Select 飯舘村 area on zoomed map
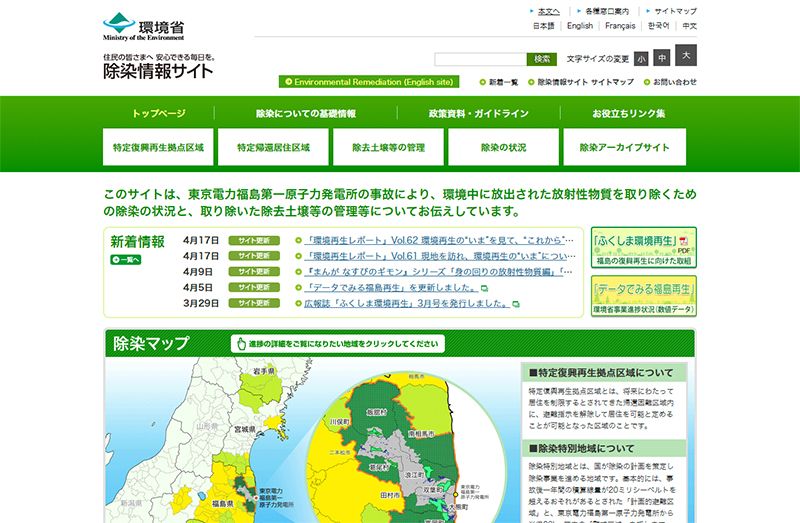Viewport: 800px width, 523px height. point(377,412)
